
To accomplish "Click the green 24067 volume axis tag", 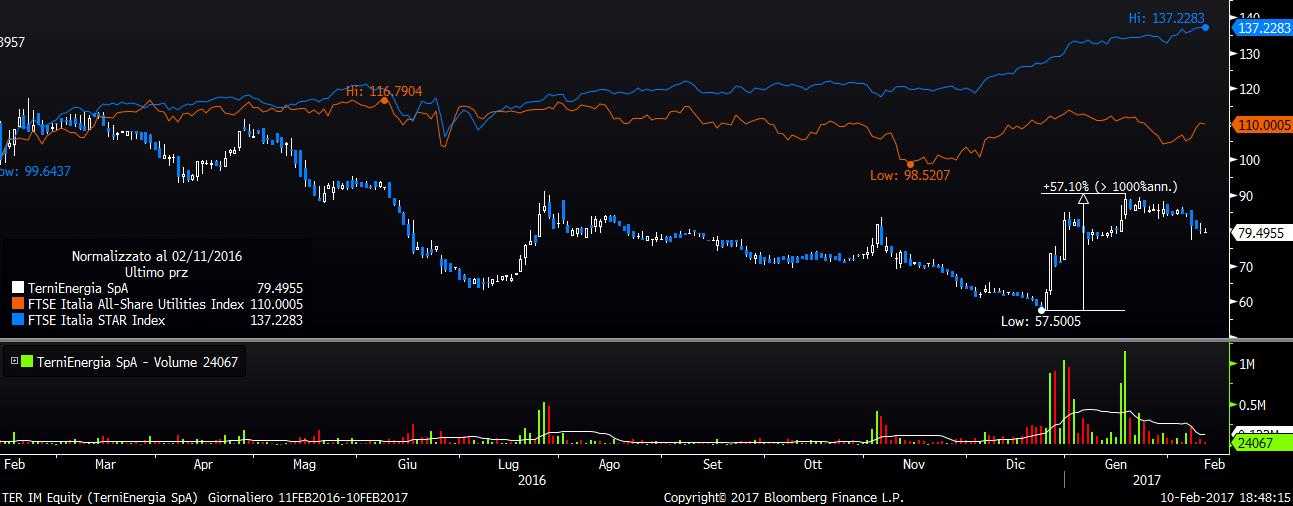I will (1255, 442).
